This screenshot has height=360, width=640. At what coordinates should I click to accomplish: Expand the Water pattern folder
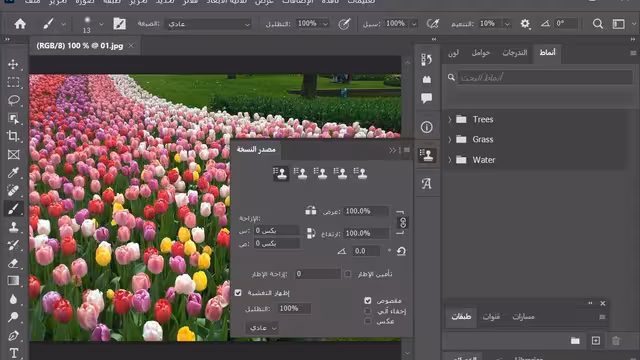(x=450, y=160)
